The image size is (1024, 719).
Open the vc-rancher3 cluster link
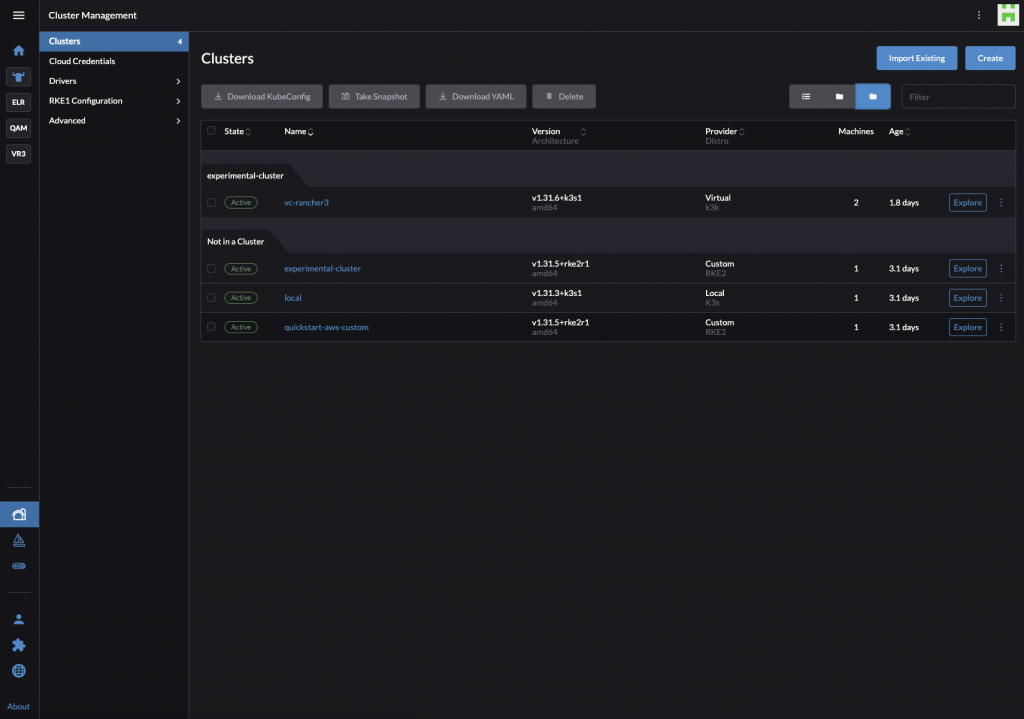(306, 202)
